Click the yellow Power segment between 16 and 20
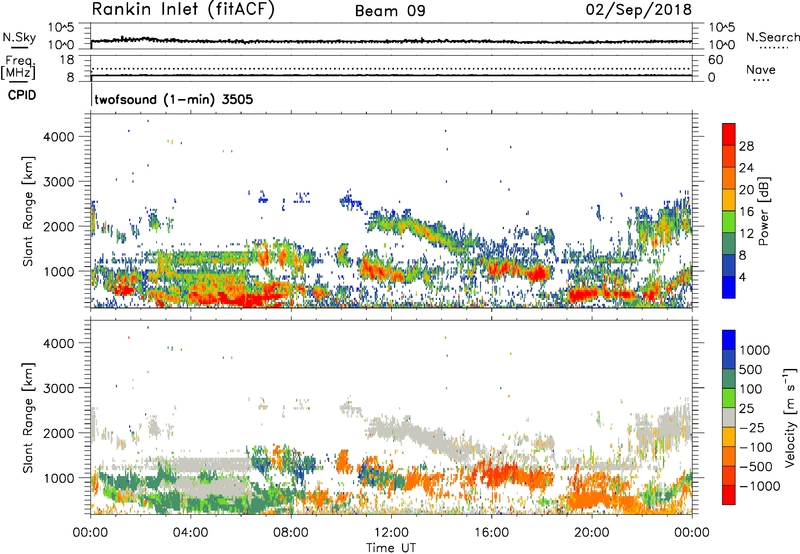800x554 pixels. [729, 200]
